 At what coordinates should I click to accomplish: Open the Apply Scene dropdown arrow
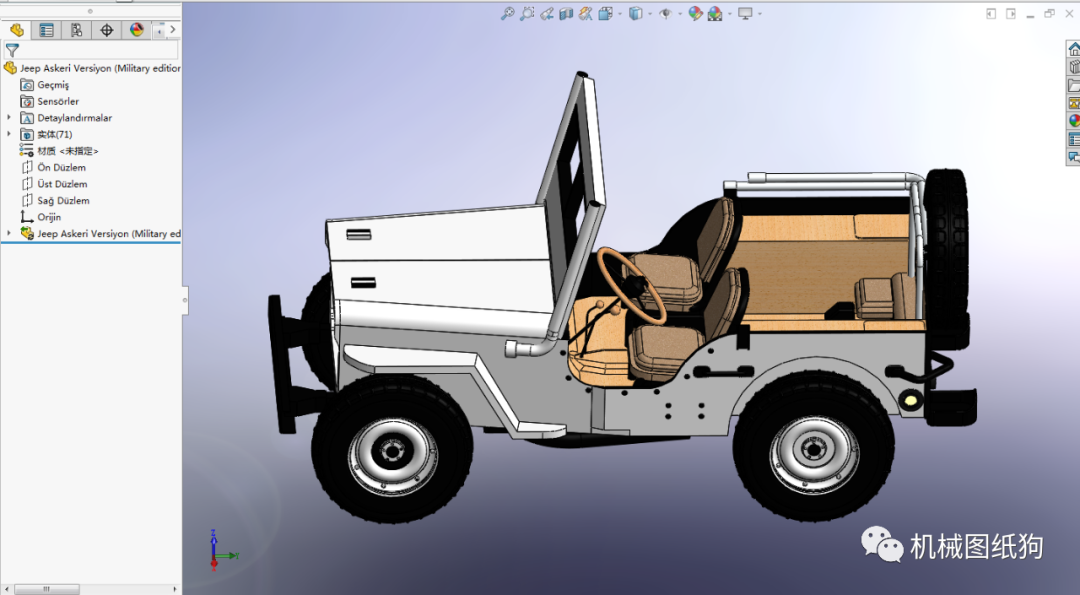tap(729, 14)
